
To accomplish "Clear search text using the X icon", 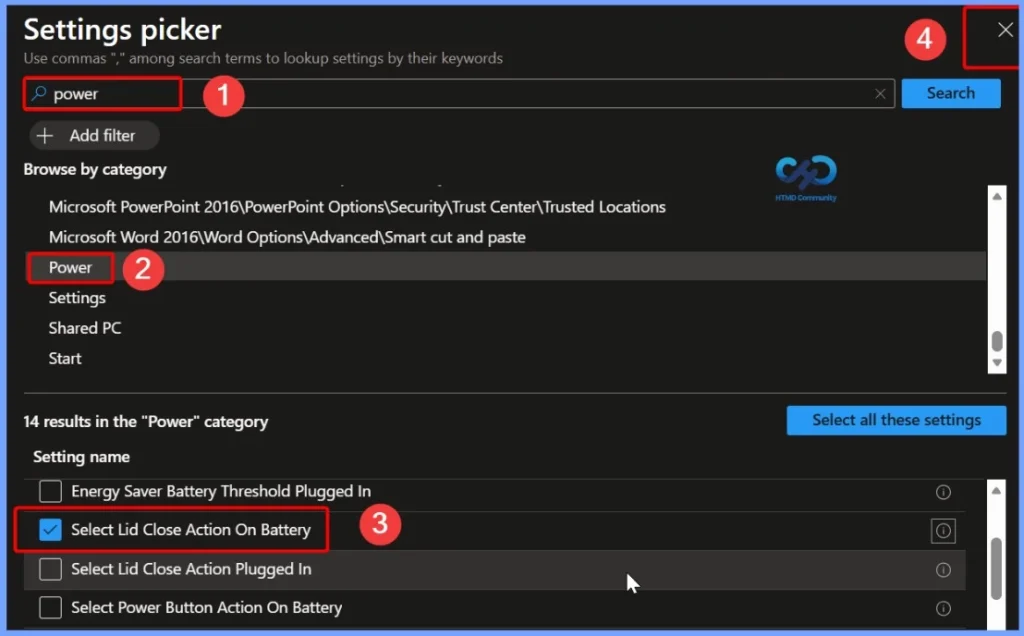I will (879, 93).
